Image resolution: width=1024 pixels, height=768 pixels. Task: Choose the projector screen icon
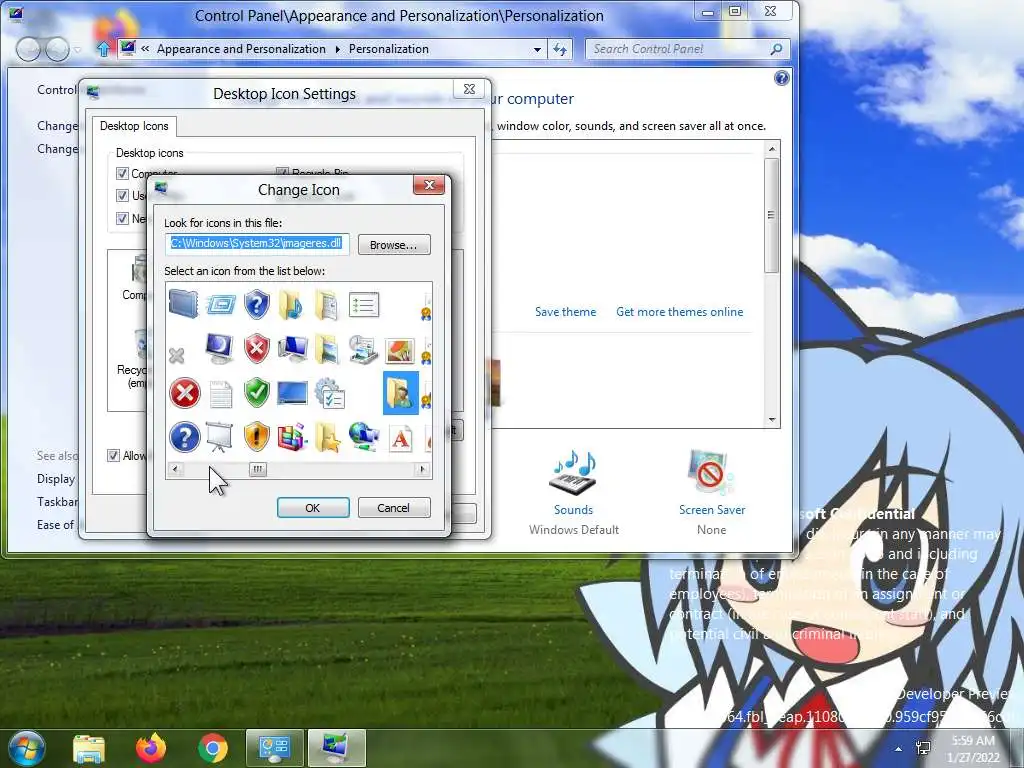219,437
